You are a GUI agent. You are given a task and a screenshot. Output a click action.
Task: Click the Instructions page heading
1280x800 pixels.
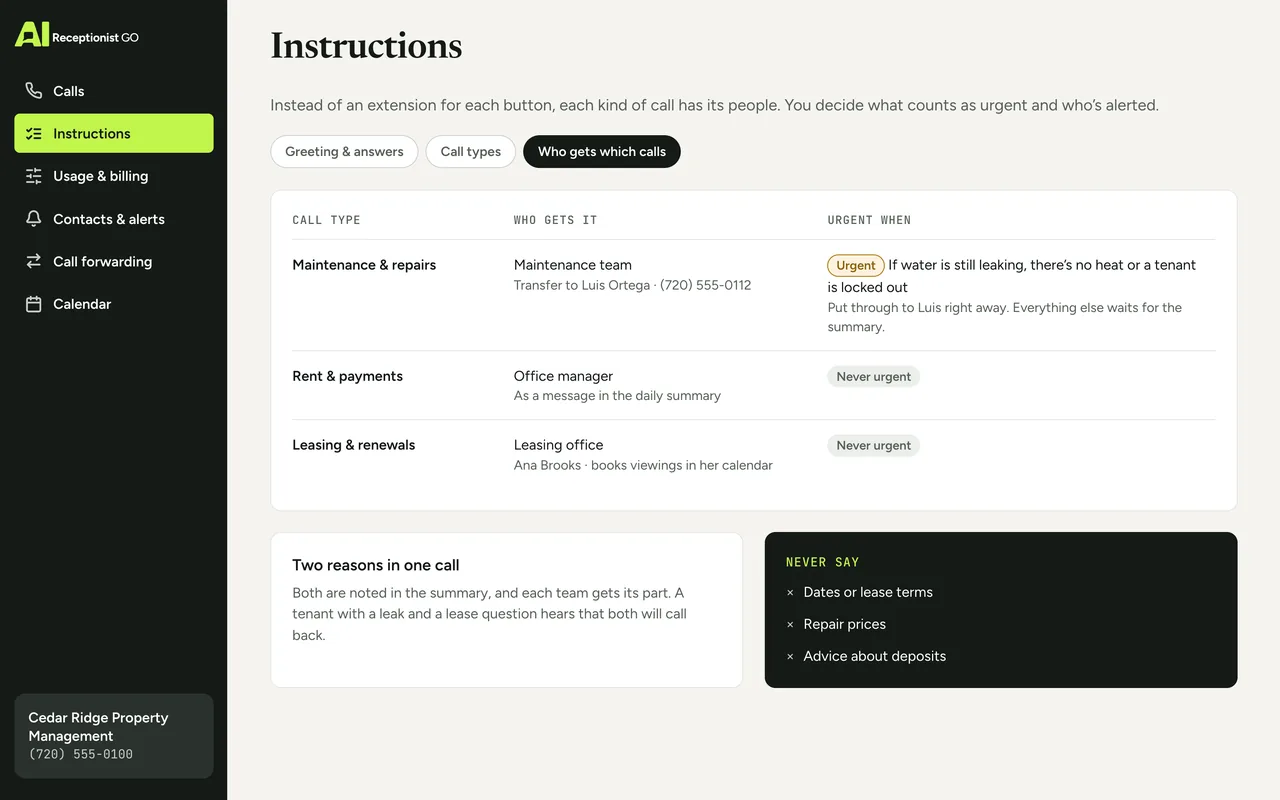point(366,46)
